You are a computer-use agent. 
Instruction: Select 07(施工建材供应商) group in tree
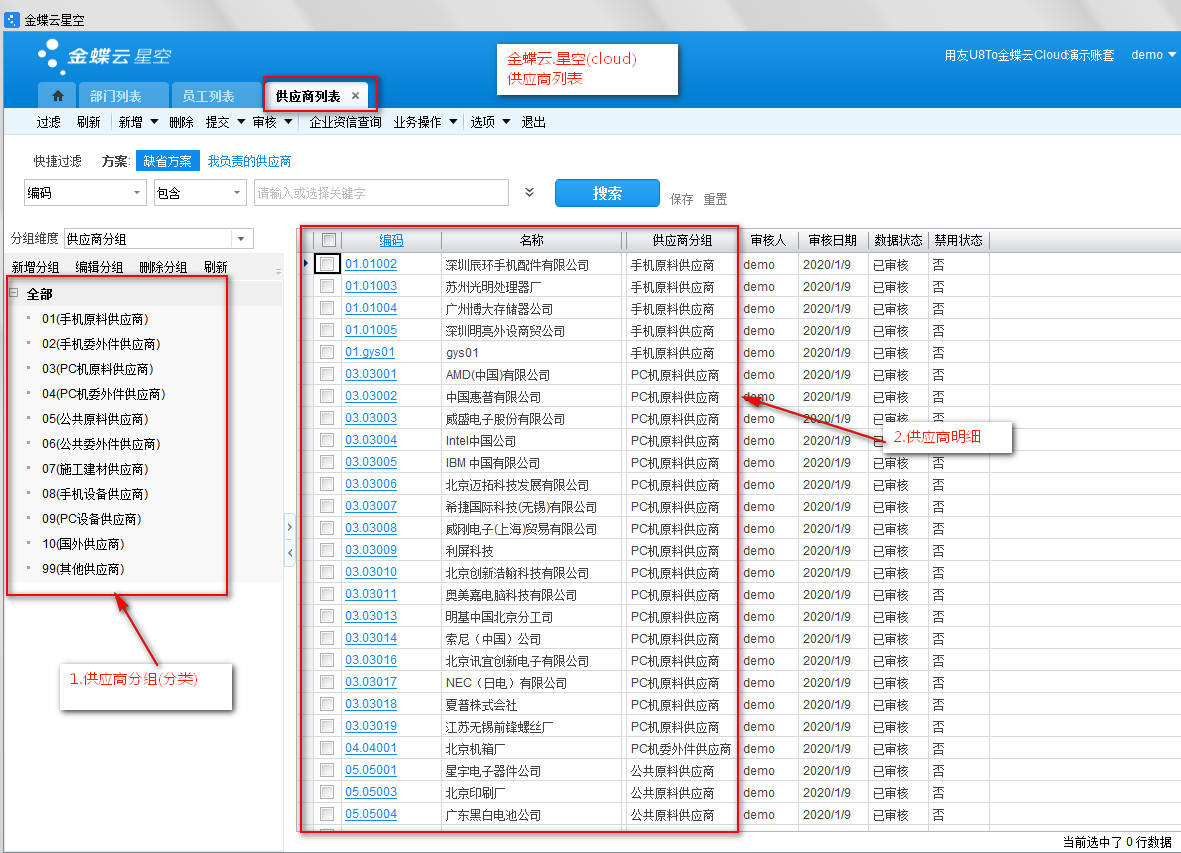coord(95,469)
